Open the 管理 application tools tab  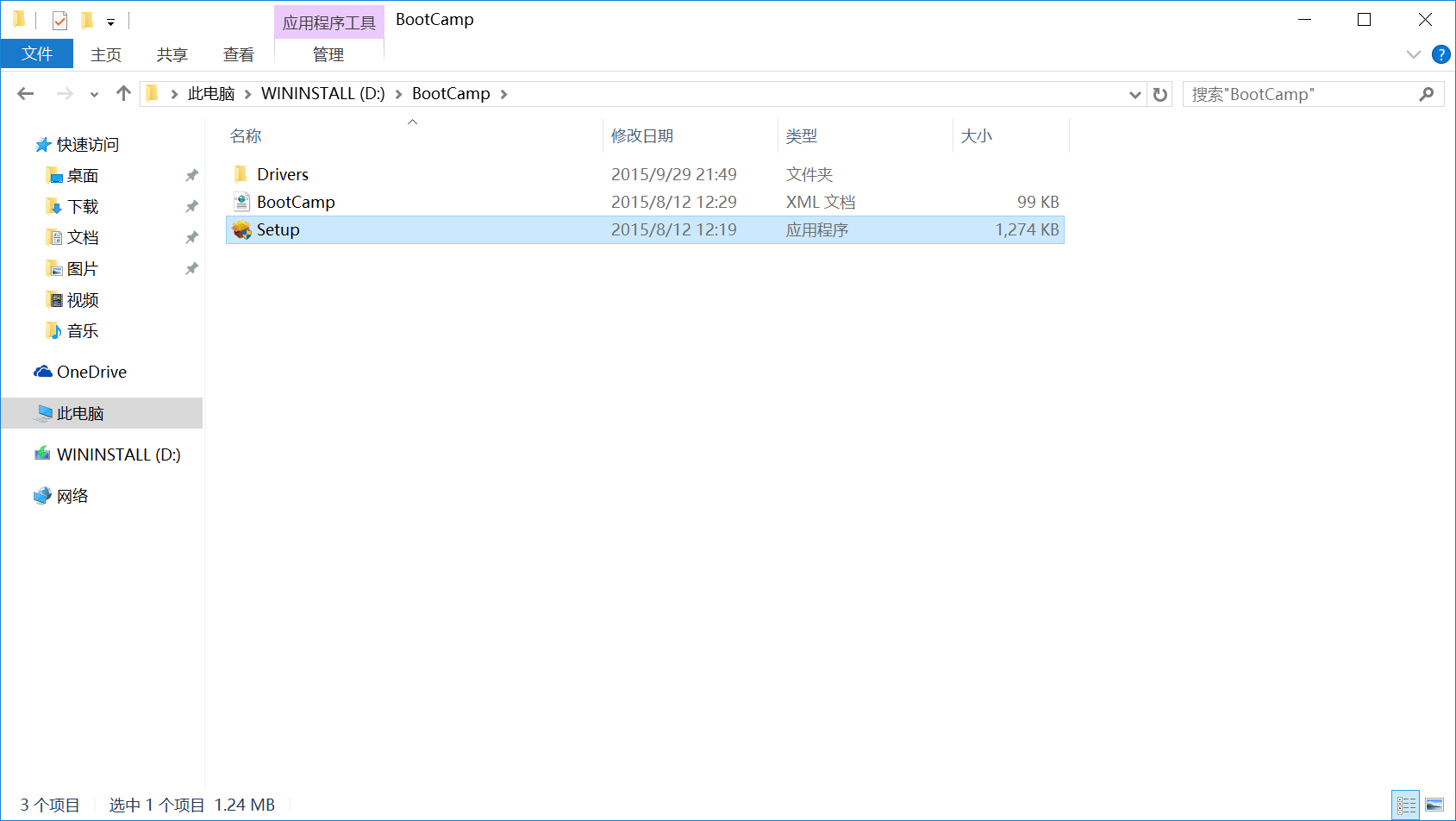click(x=328, y=55)
